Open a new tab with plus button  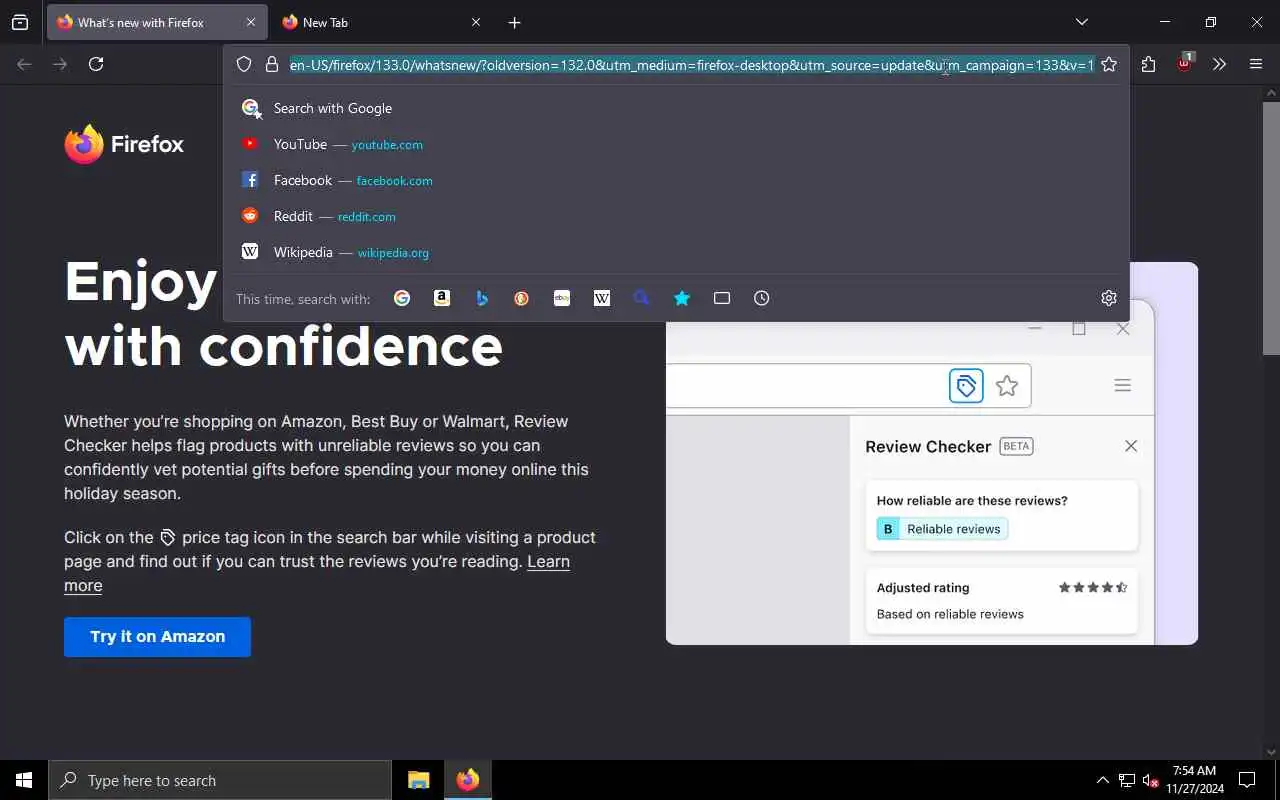tap(514, 22)
